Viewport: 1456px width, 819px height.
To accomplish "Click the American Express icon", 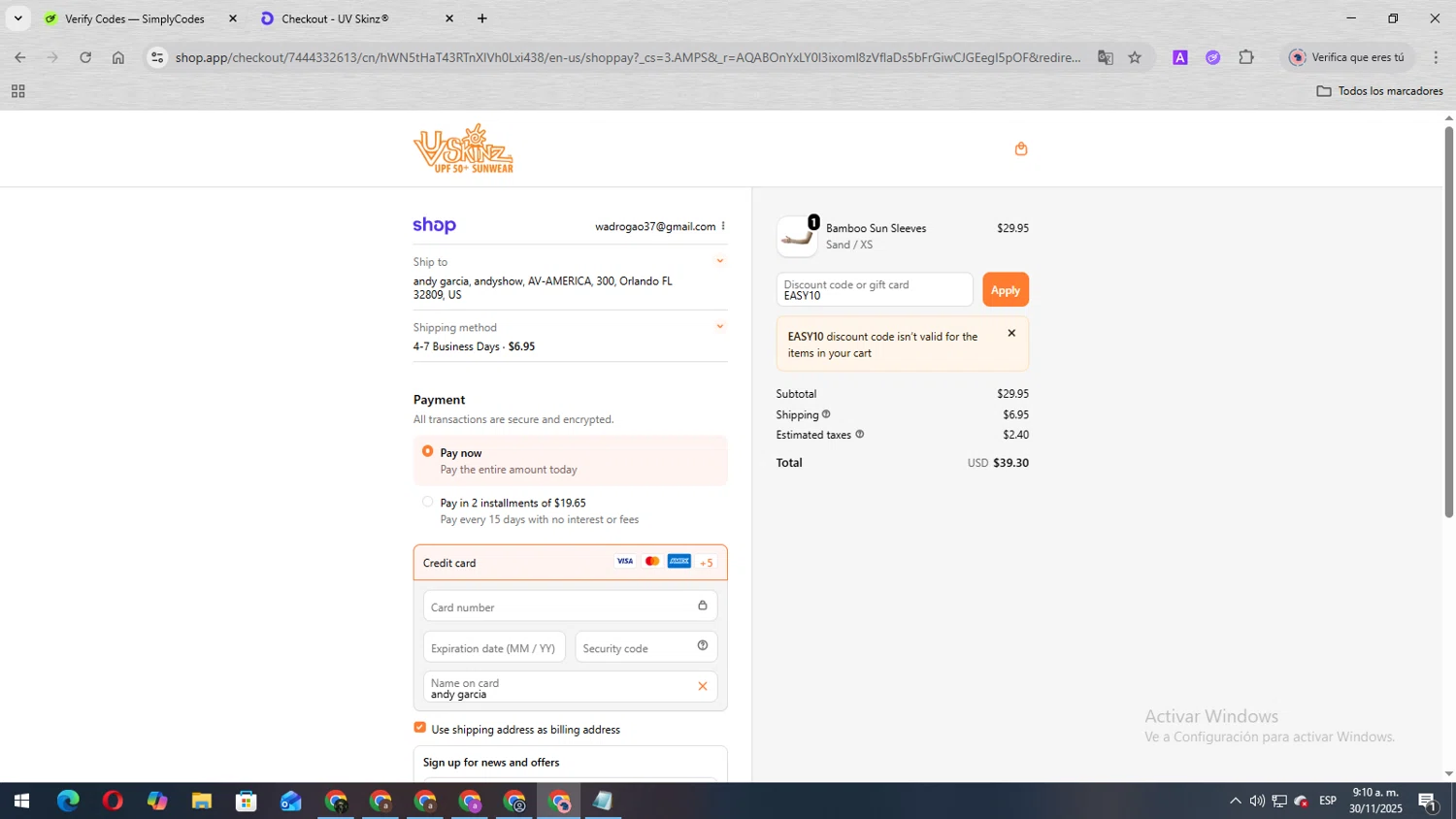I will (x=679, y=561).
